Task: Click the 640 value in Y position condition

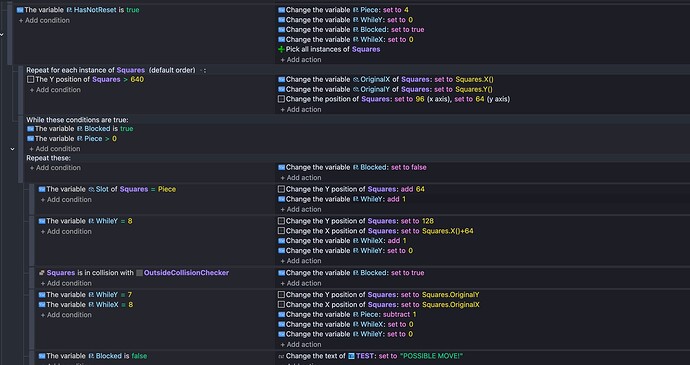Action: tap(137, 80)
